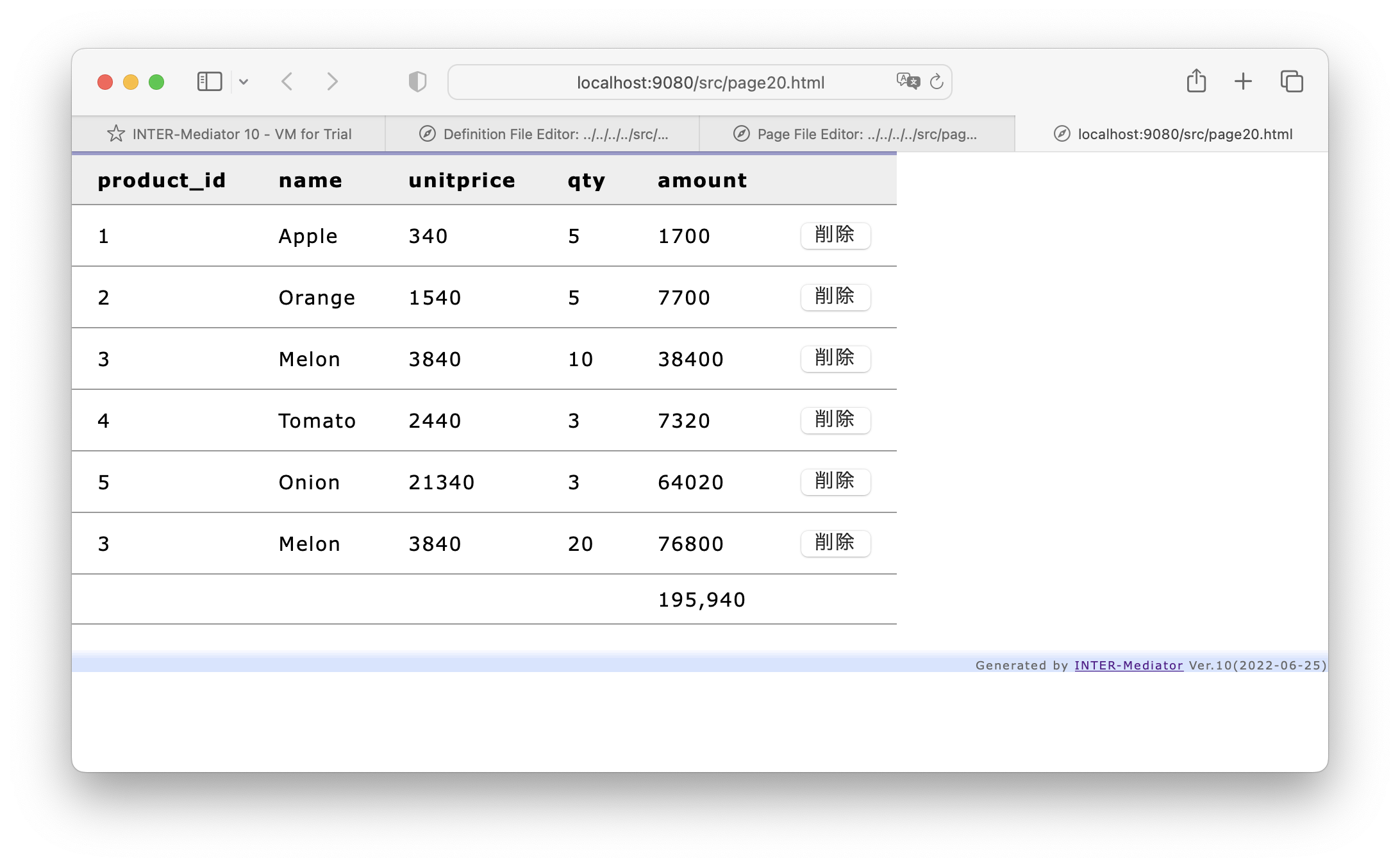Click unit price 21340 in Onion row
The height and width of the screenshot is (867, 1400).
click(442, 483)
